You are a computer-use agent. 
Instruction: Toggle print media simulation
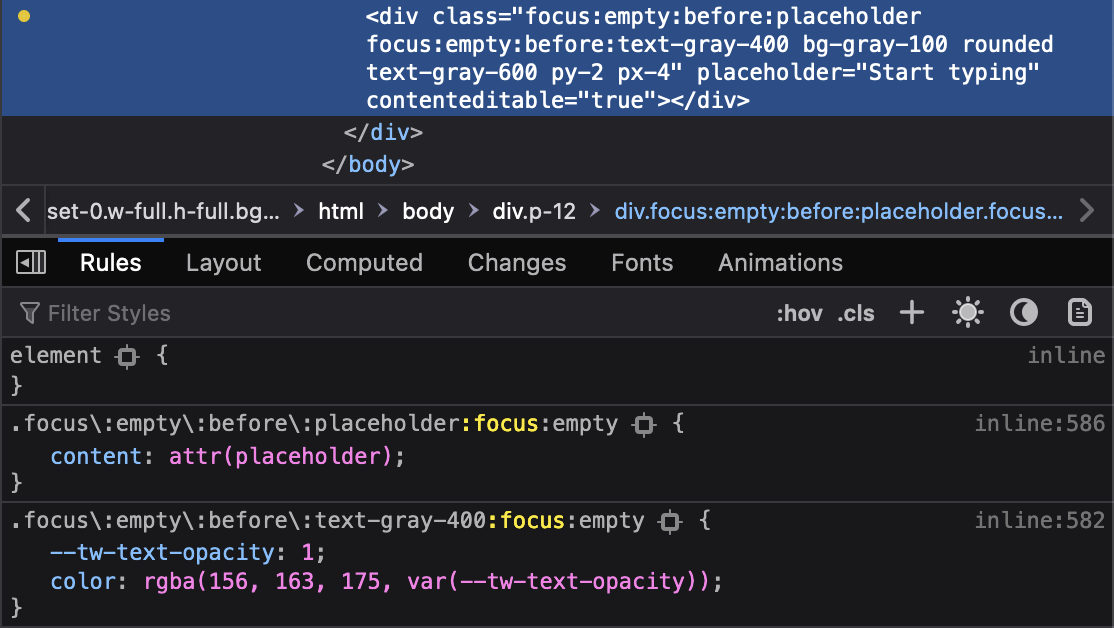click(1080, 313)
